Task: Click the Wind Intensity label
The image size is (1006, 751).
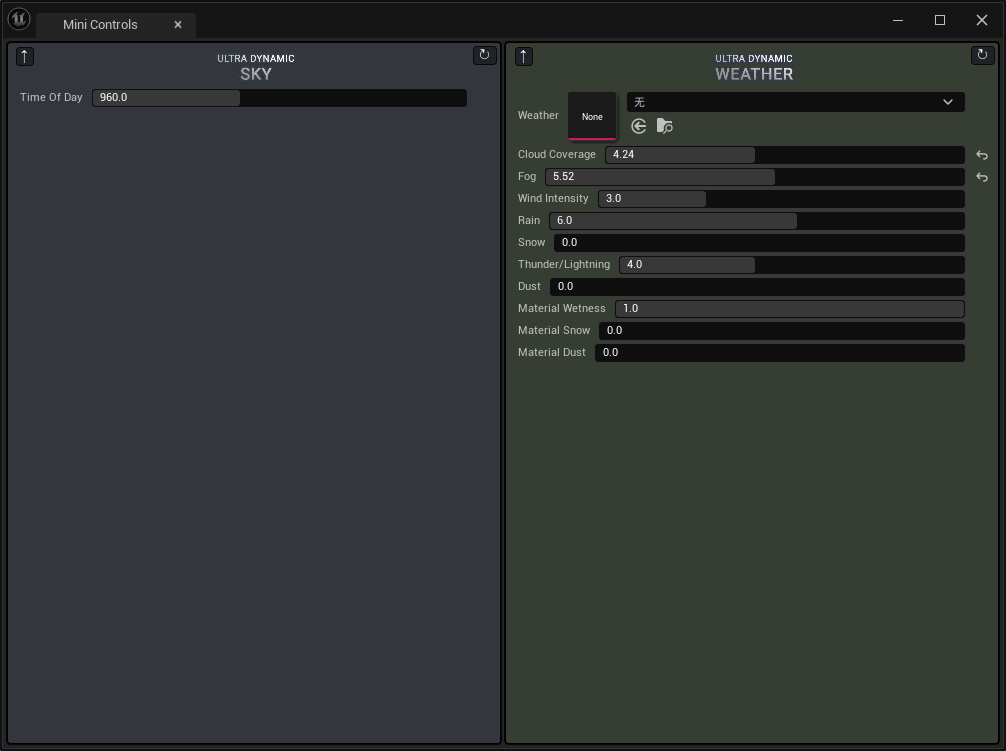Action: tap(552, 199)
